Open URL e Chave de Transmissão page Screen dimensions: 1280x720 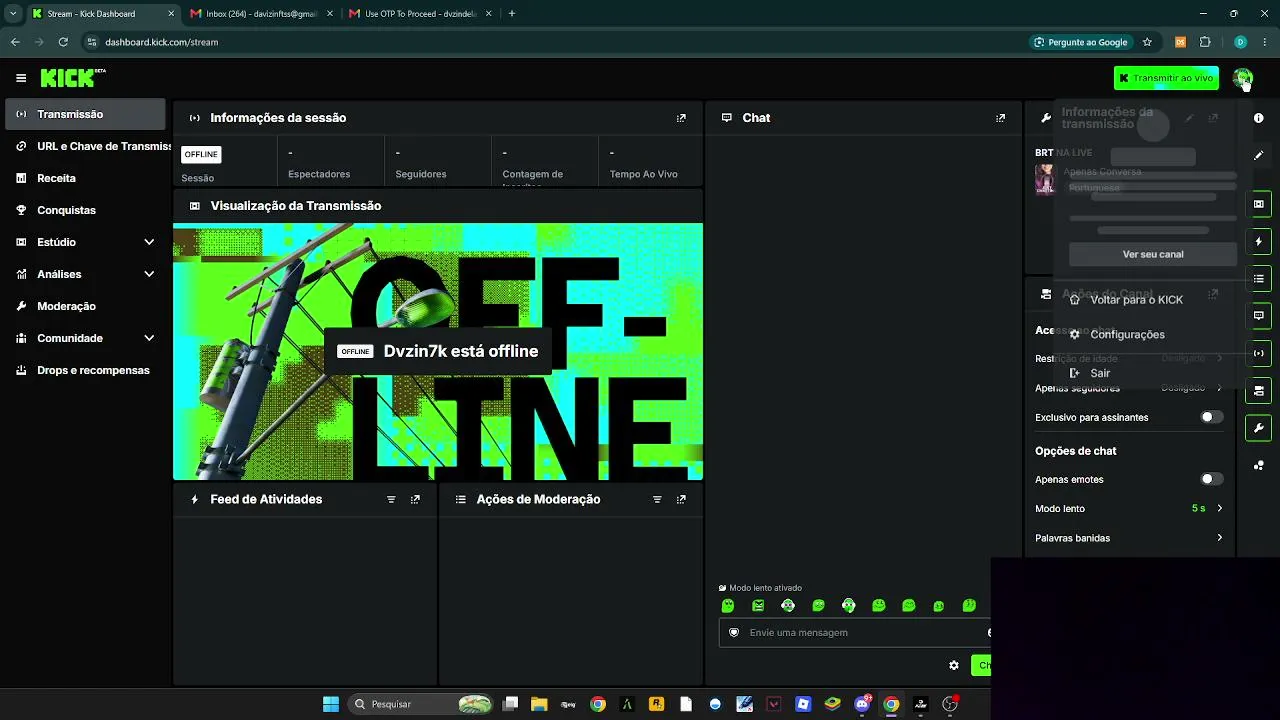click(86, 146)
